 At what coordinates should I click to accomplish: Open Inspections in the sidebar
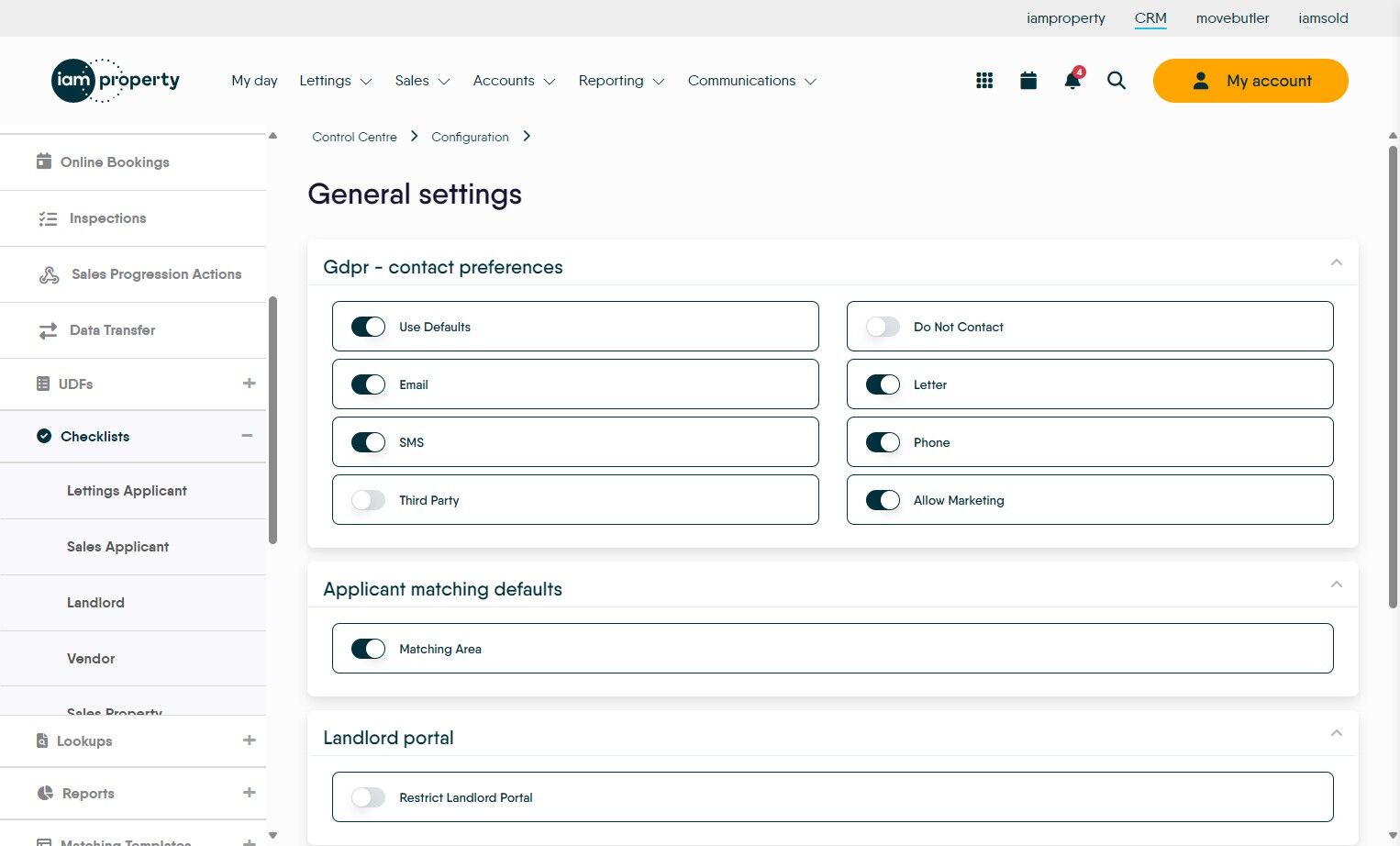(107, 218)
